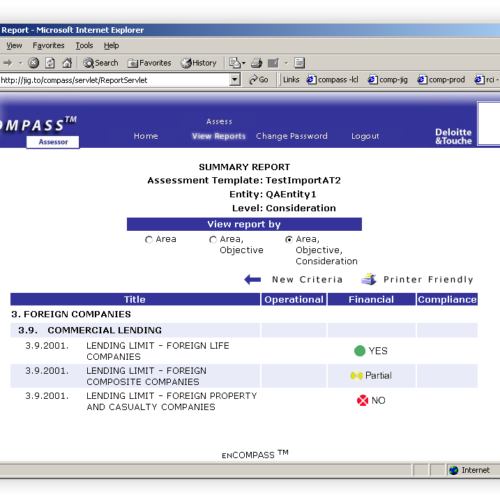
Task: Click the Internet zone status bar indicator
Action: pyautogui.click(x=469, y=470)
